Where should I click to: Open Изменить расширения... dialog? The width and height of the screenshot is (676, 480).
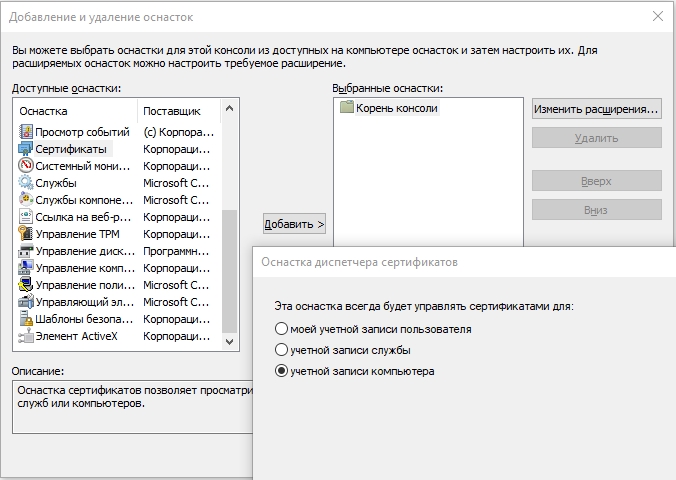point(596,108)
